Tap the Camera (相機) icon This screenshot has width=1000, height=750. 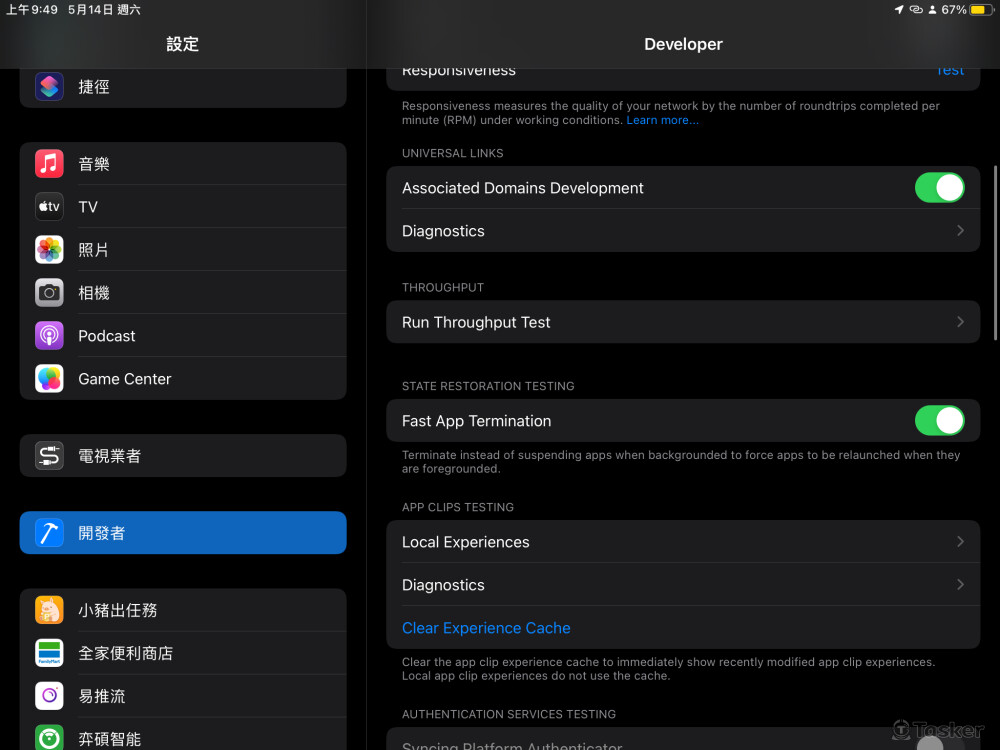tap(49, 293)
